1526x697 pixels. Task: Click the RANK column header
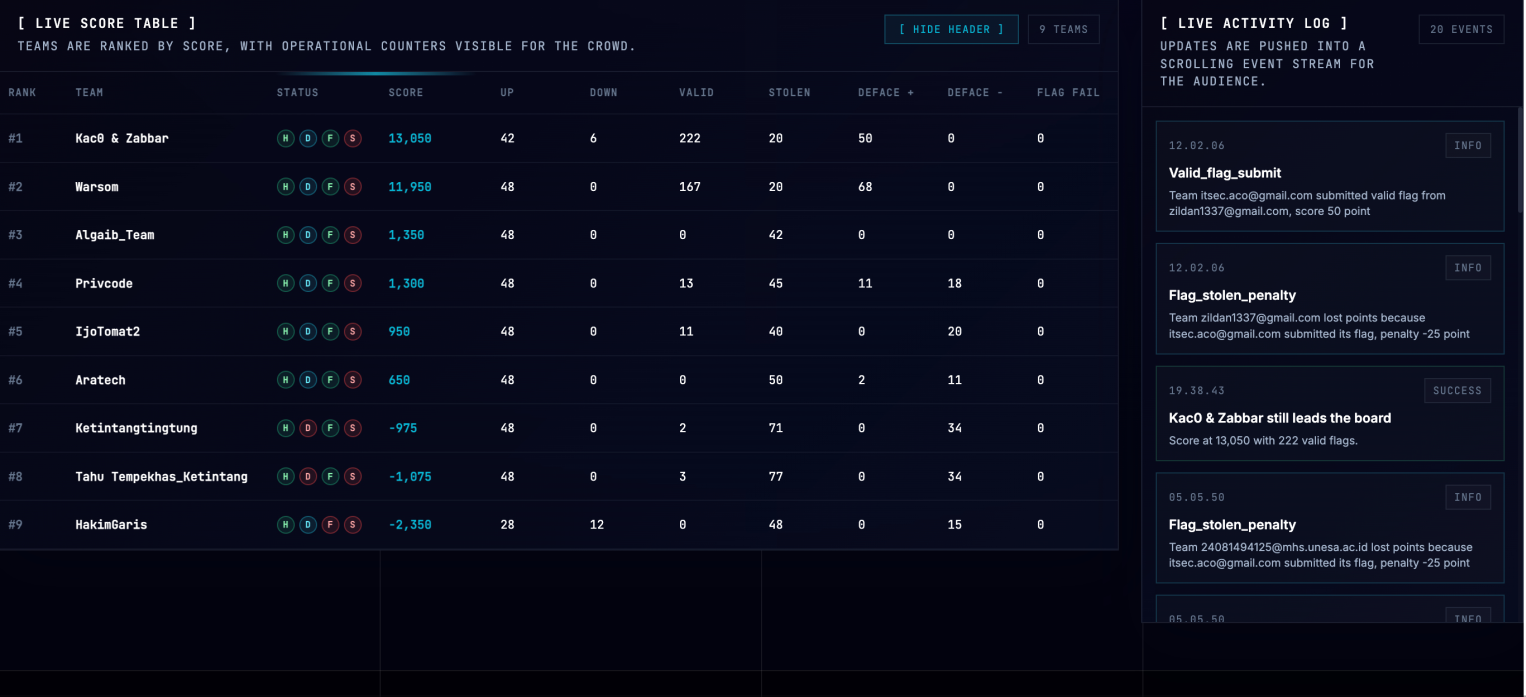coord(22,93)
